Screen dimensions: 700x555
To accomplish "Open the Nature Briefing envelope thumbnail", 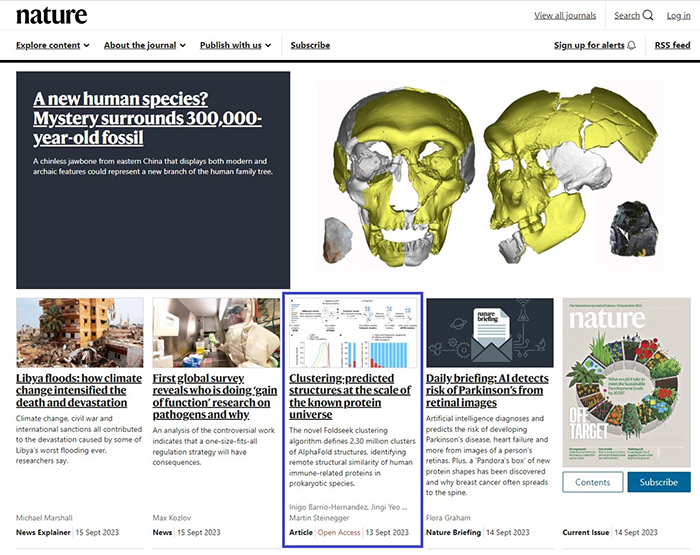I will pos(490,333).
